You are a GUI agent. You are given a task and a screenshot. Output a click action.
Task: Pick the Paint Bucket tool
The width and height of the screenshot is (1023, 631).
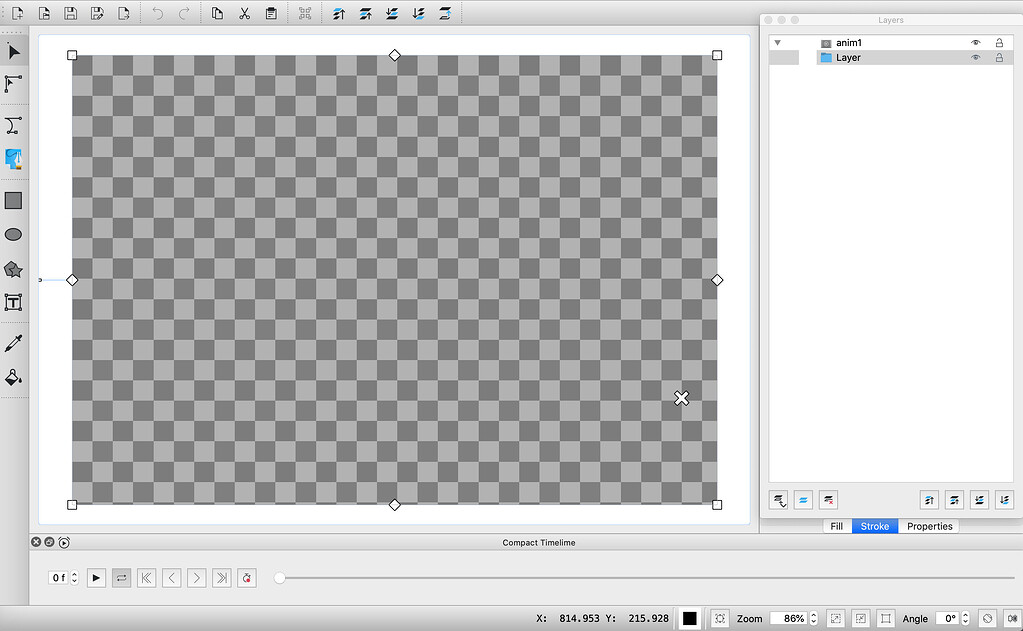(x=14, y=377)
